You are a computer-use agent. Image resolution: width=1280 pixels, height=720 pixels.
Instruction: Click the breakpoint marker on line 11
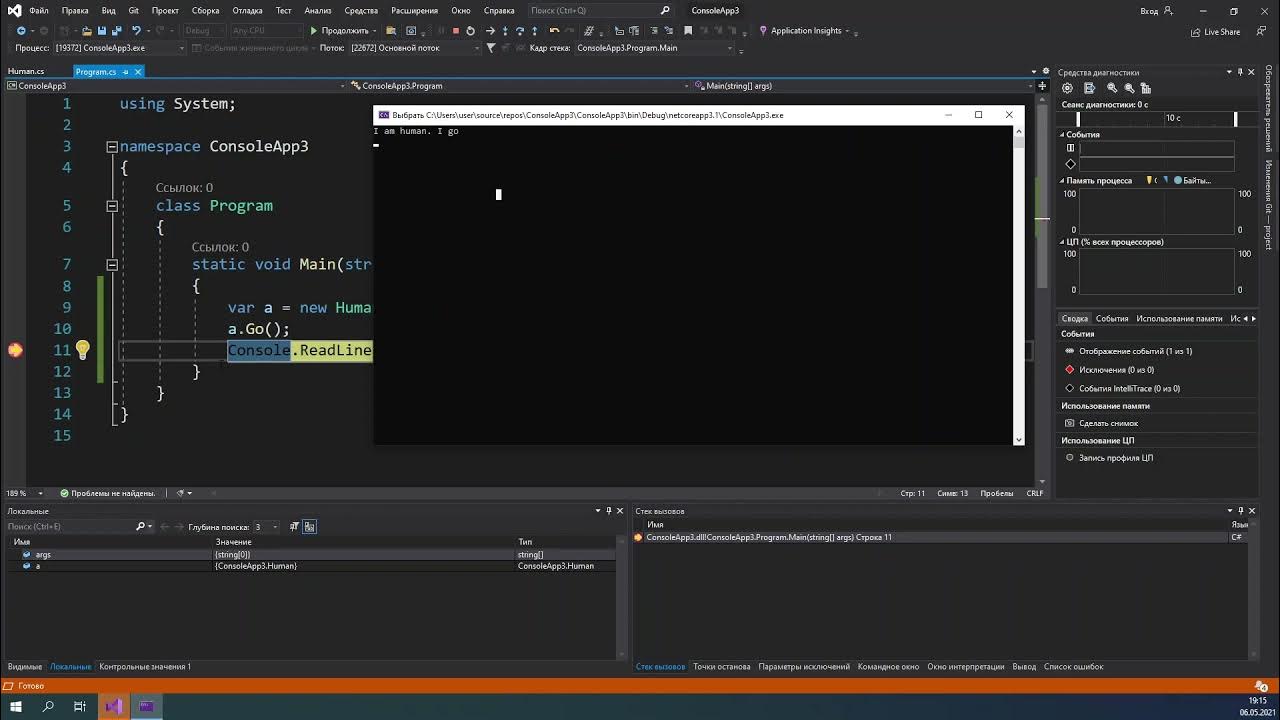click(x=15, y=349)
